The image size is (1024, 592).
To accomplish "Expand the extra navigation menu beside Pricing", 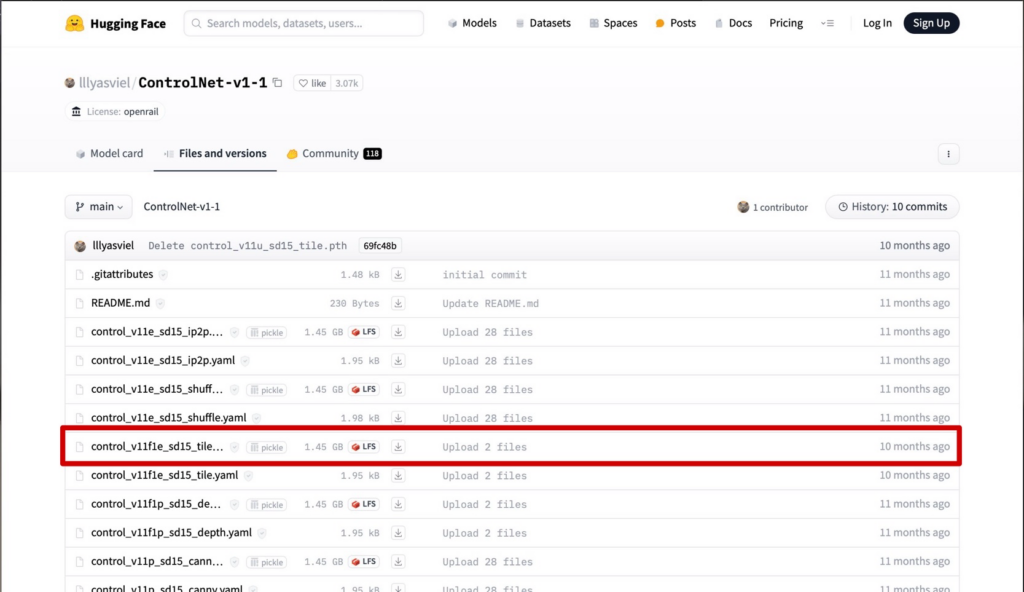I will coord(827,24).
